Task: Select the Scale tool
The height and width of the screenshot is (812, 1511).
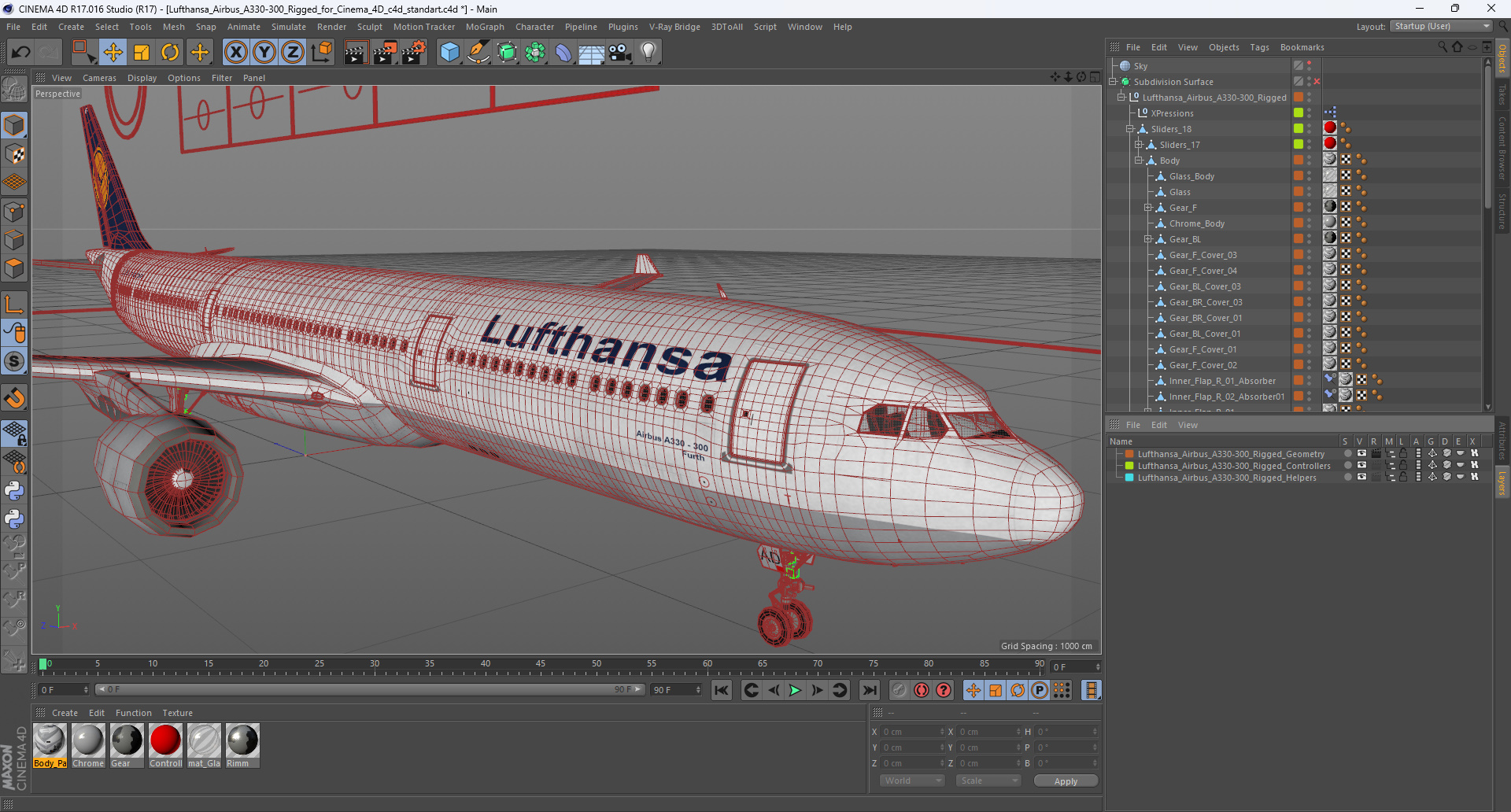Action: [142, 53]
